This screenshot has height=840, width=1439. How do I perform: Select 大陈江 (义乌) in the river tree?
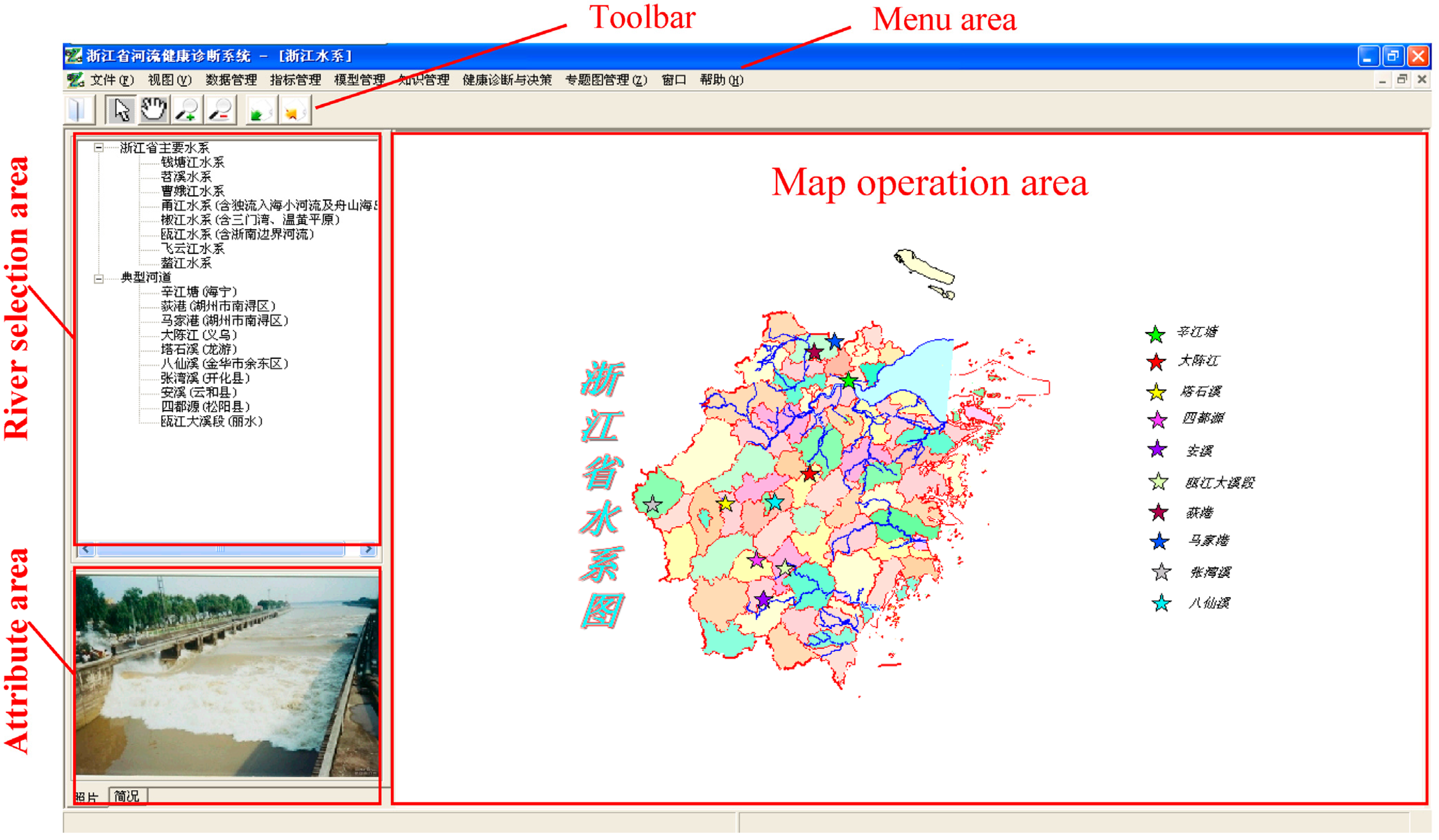pyautogui.click(x=199, y=336)
